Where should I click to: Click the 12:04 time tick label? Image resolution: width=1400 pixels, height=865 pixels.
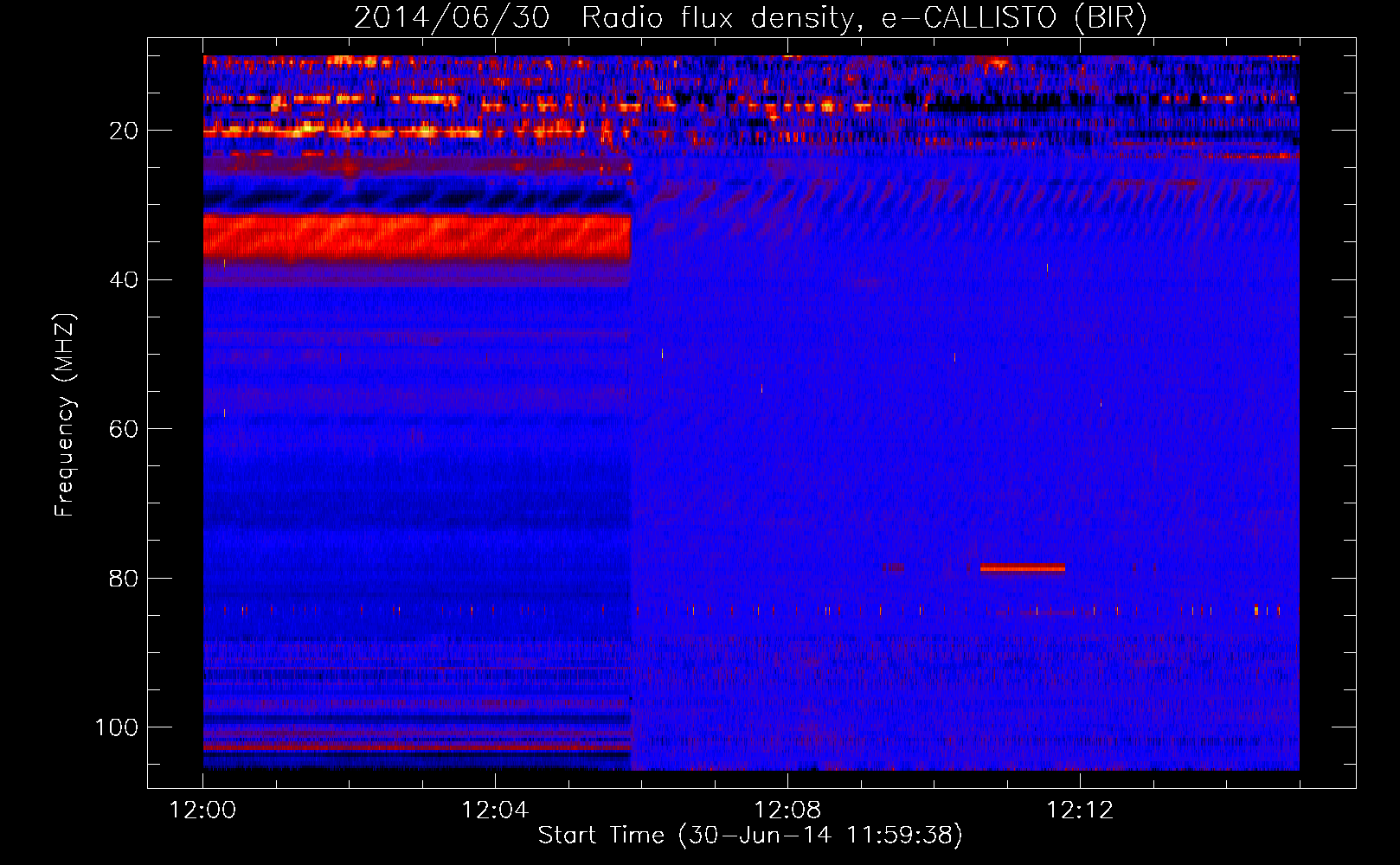coord(495,811)
